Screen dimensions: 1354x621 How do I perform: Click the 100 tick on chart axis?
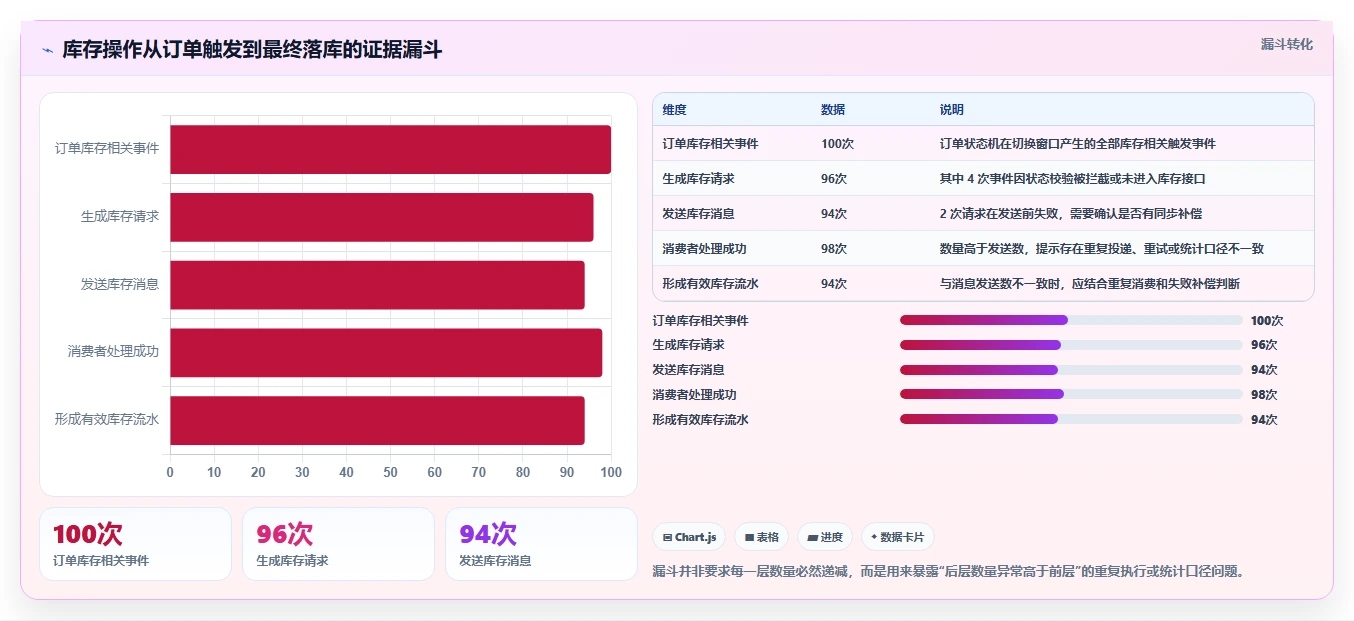611,473
